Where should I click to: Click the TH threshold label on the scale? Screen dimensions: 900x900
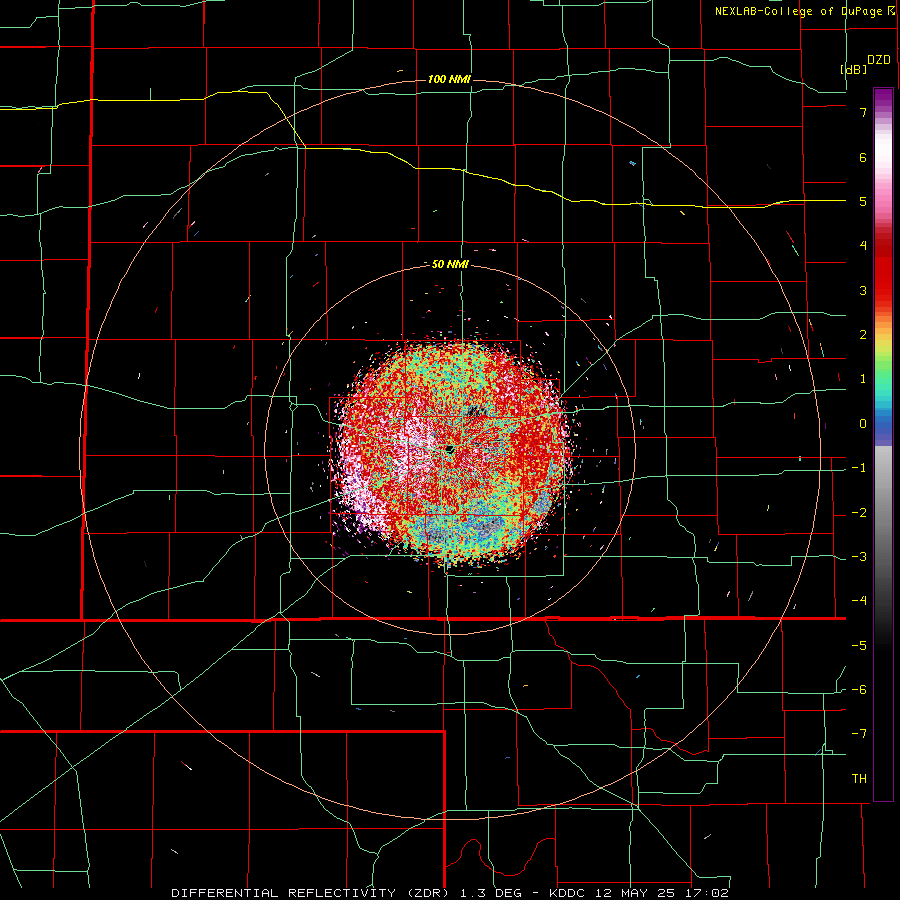(859, 778)
